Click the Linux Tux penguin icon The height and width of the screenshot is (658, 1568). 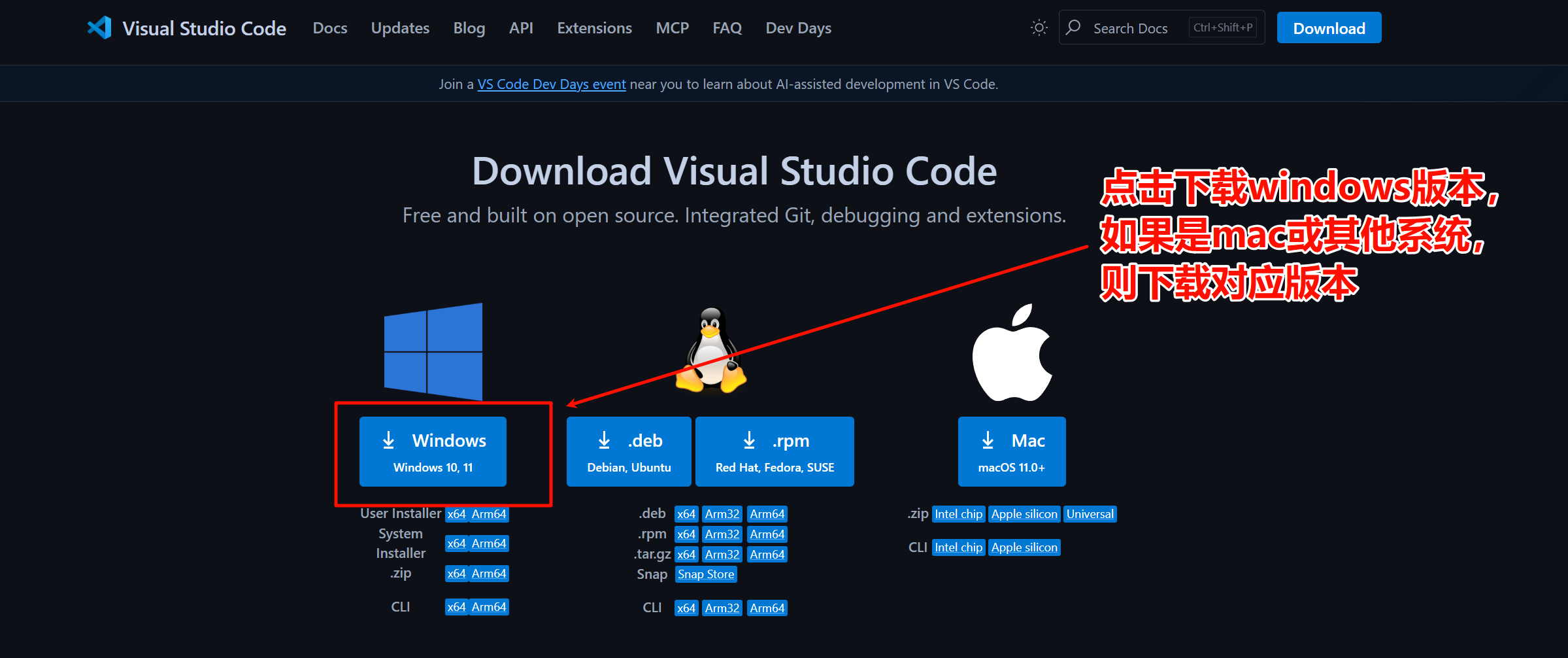coord(710,350)
